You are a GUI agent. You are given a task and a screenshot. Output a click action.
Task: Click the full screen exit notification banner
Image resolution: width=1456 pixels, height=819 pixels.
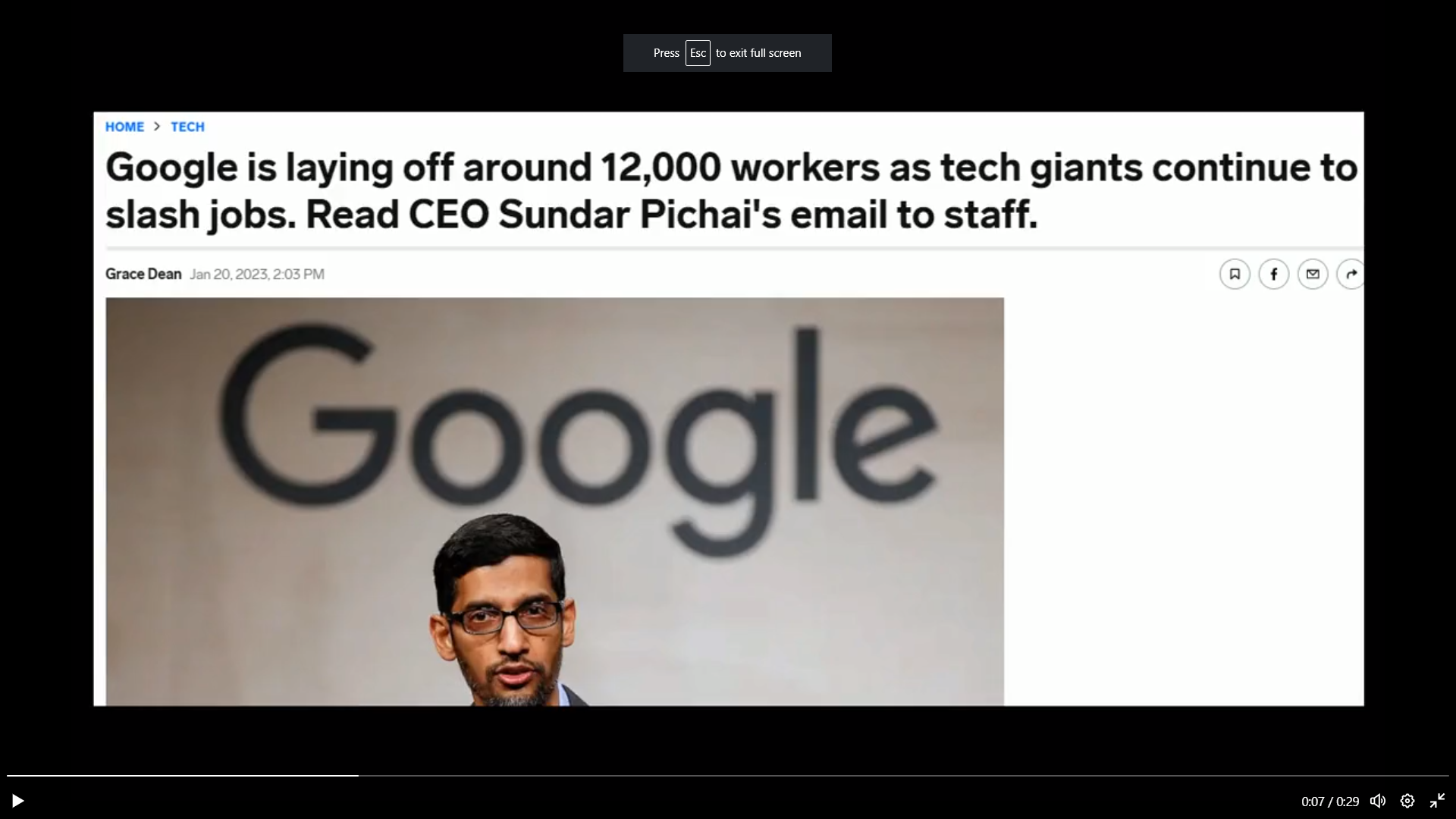[727, 53]
